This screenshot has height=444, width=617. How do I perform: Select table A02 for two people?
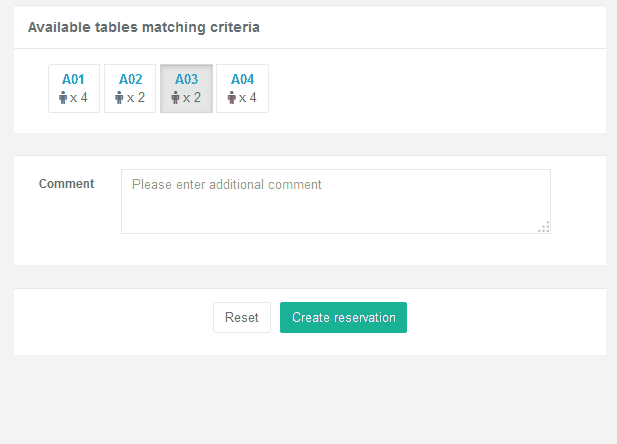click(130, 89)
